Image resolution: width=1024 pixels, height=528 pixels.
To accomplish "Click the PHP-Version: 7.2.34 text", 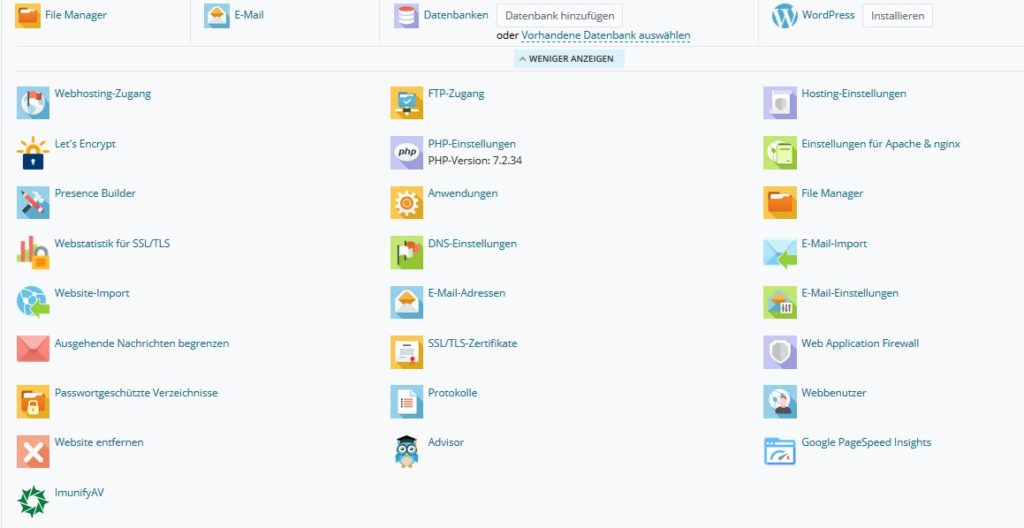I will point(475,160).
